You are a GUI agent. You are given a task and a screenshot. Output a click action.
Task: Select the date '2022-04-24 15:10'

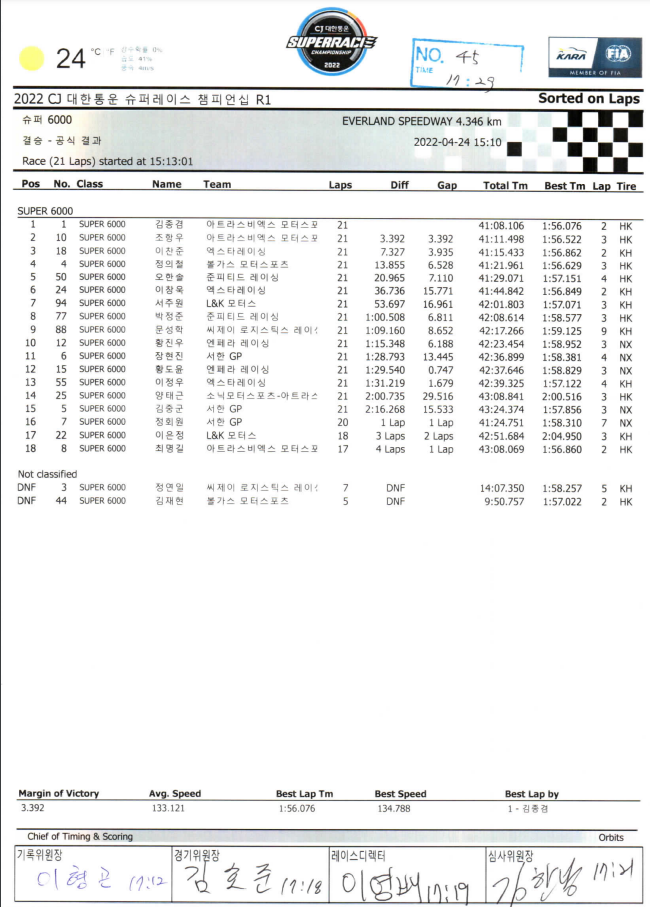coord(457,142)
